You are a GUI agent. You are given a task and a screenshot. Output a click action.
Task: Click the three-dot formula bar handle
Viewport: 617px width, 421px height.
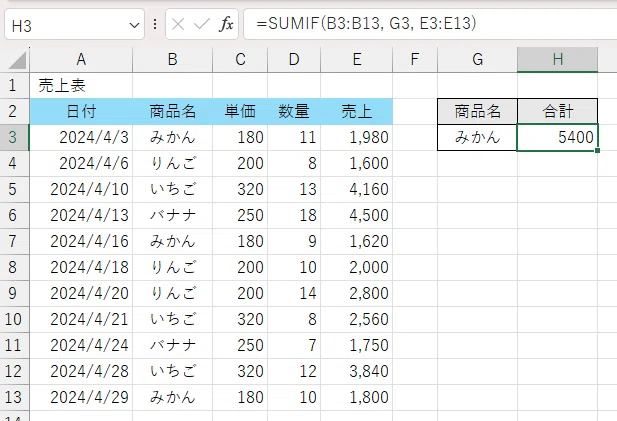click(155, 24)
